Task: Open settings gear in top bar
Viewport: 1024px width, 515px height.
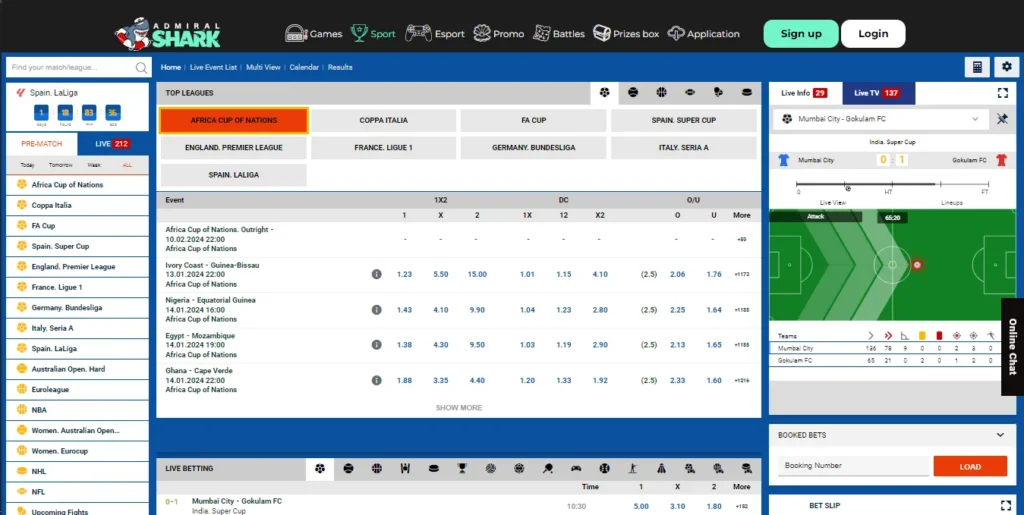Action: click(x=1005, y=67)
